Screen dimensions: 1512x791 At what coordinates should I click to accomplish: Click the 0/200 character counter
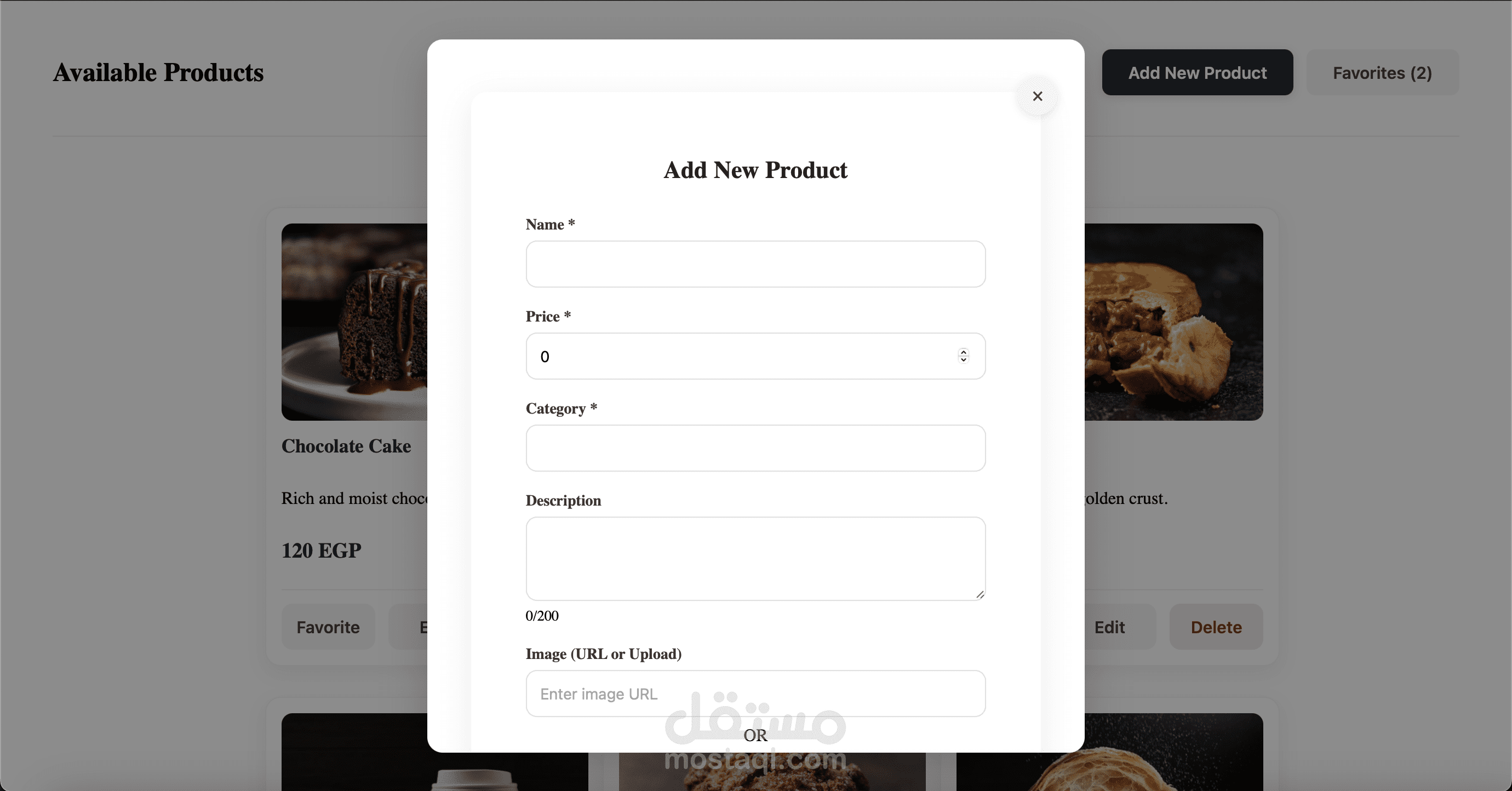[542, 616]
